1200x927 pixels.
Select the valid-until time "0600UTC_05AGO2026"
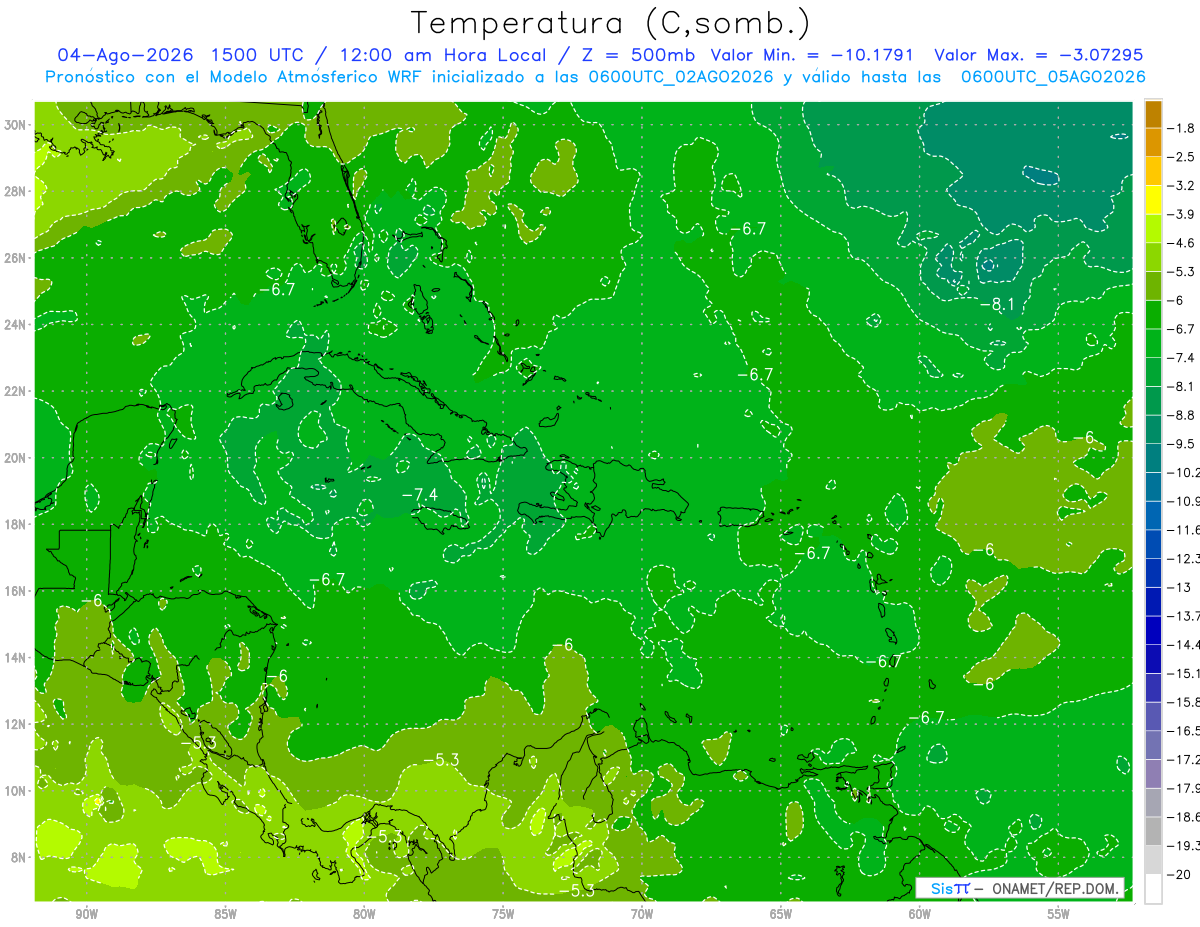(1053, 77)
